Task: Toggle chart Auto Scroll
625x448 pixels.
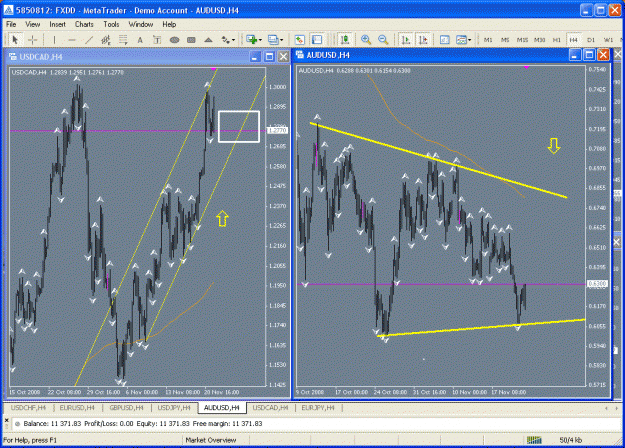Action: click(x=406, y=39)
